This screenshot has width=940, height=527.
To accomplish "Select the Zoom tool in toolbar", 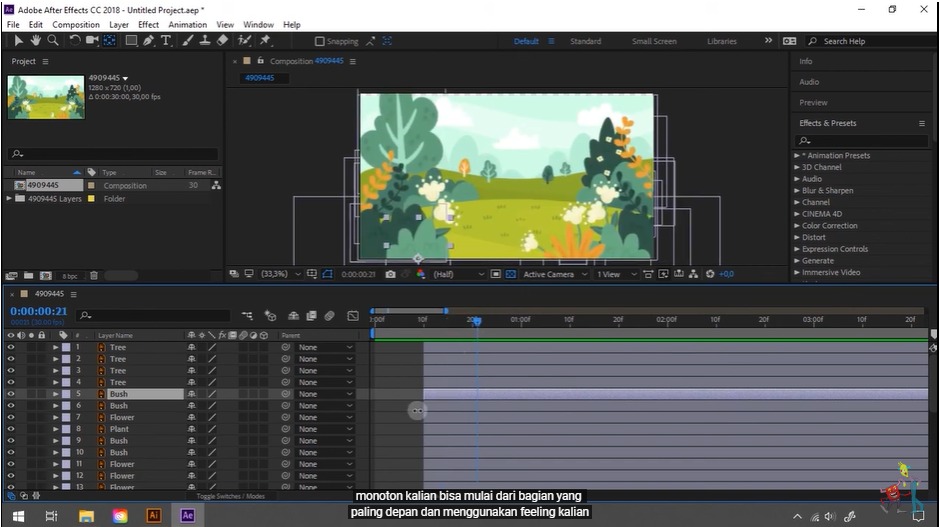I will (x=52, y=41).
